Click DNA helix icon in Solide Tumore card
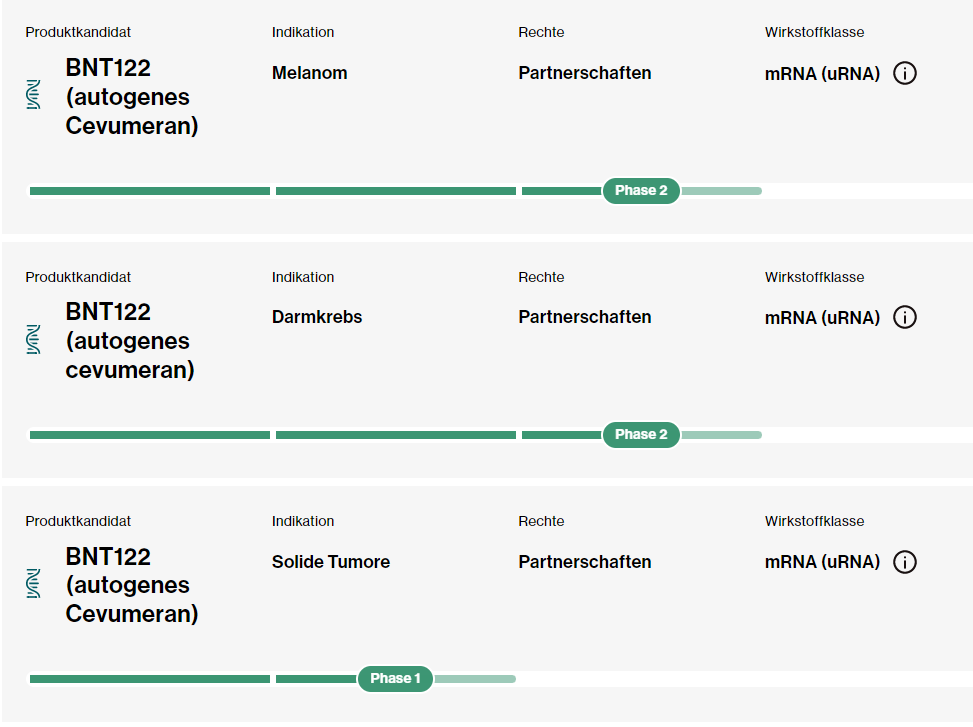 [34, 584]
